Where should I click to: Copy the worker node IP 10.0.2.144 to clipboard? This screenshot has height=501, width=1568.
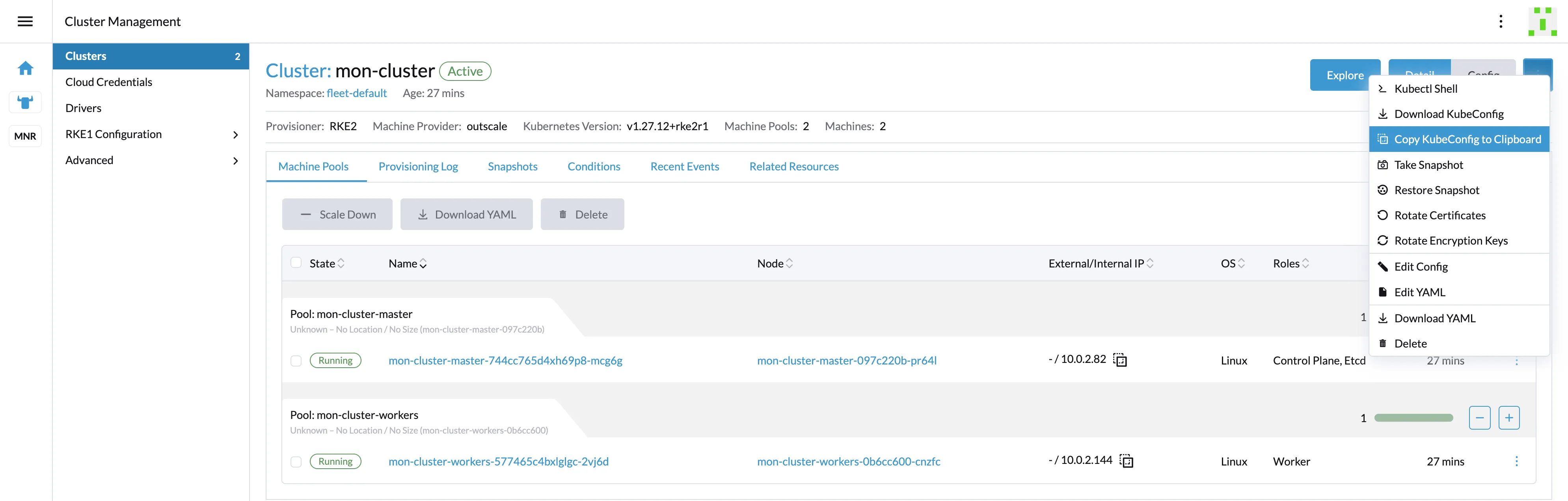1126,462
